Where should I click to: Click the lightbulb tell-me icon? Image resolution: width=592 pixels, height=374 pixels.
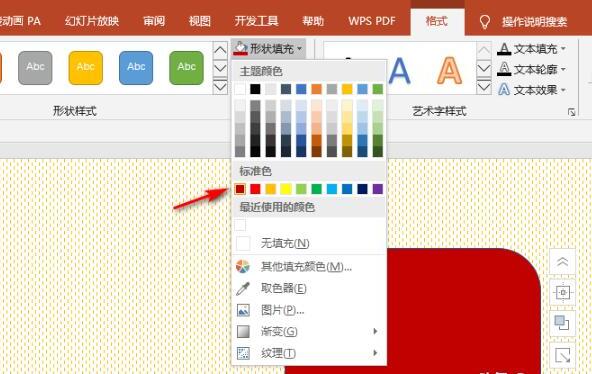pyautogui.click(x=485, y=22)
